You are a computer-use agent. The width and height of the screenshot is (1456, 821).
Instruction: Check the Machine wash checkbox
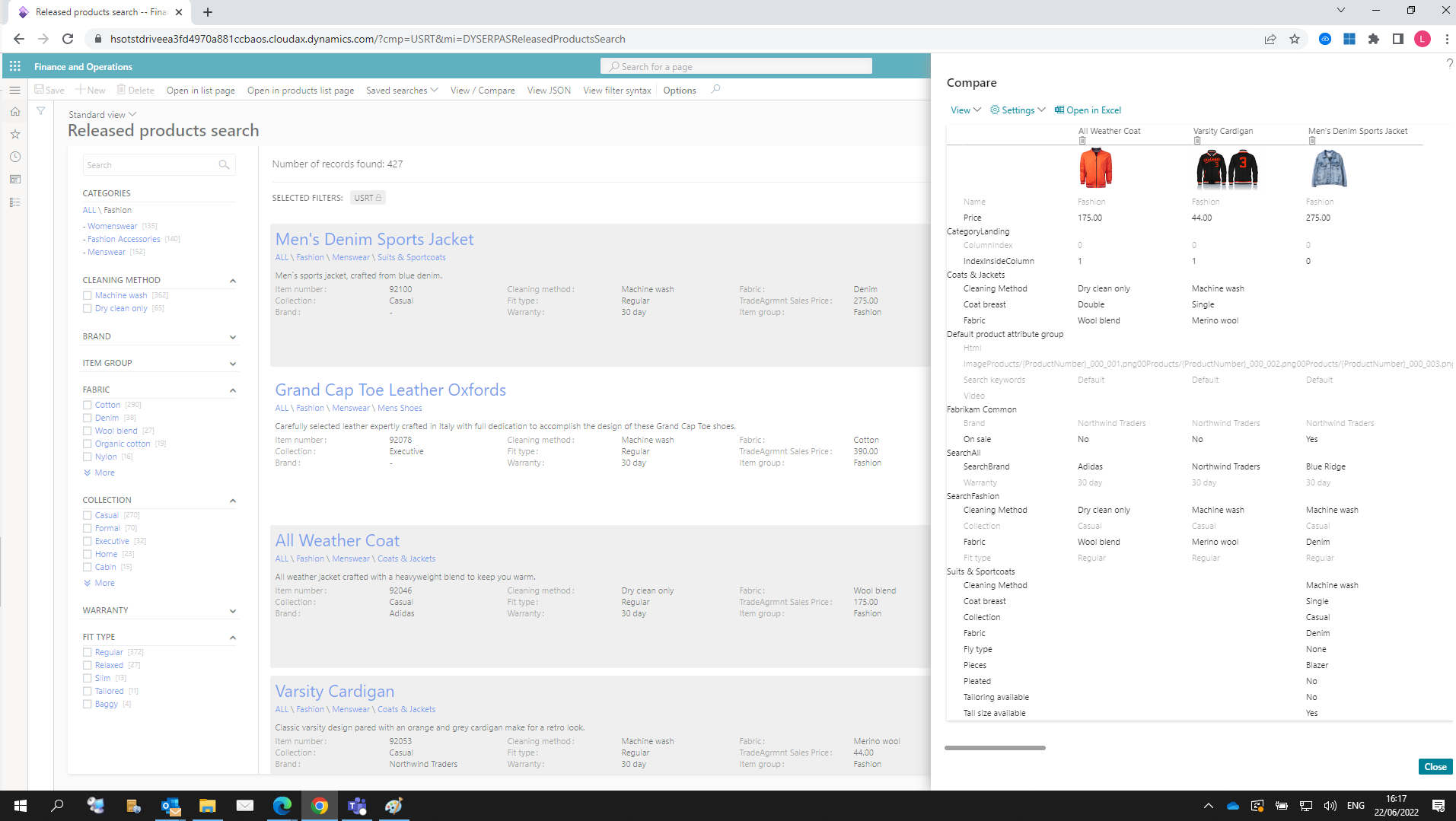88,296
